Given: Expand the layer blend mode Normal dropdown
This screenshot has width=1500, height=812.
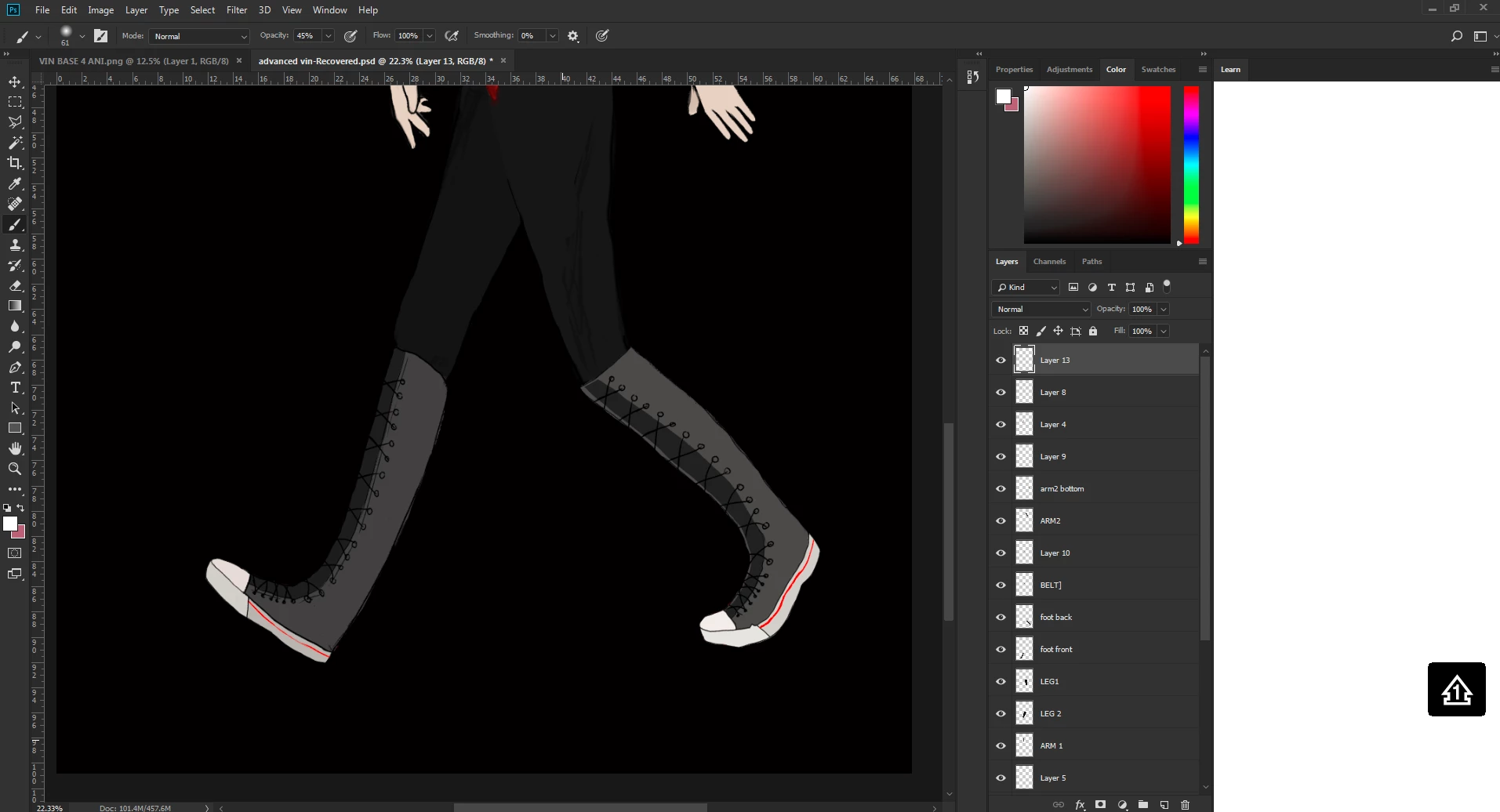Looking at the screenshot, I should tap(1041, 310).
